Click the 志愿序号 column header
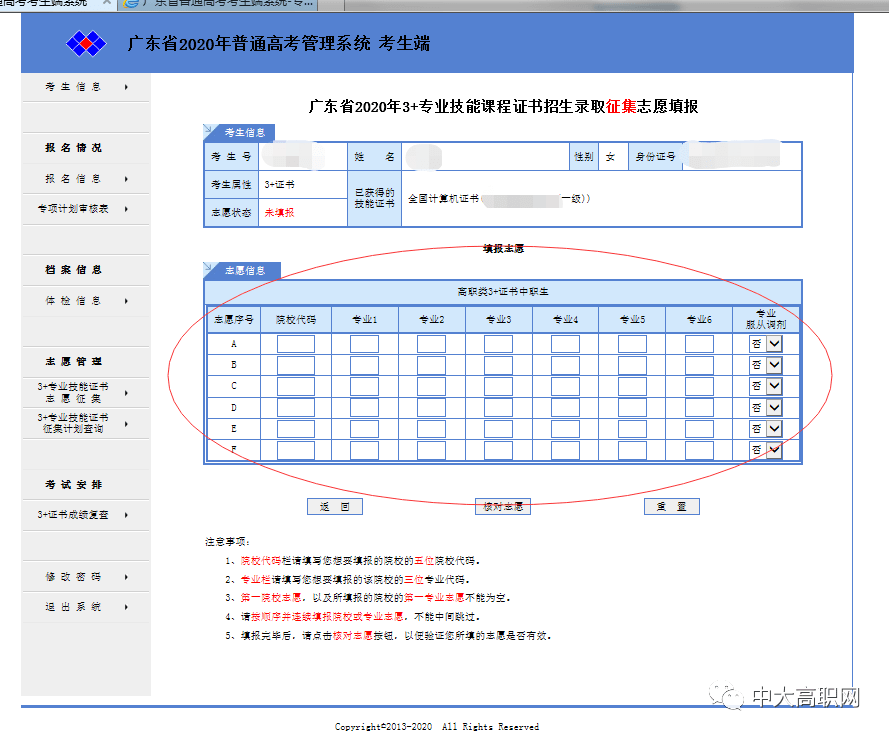889x736 pixels. 233,320
